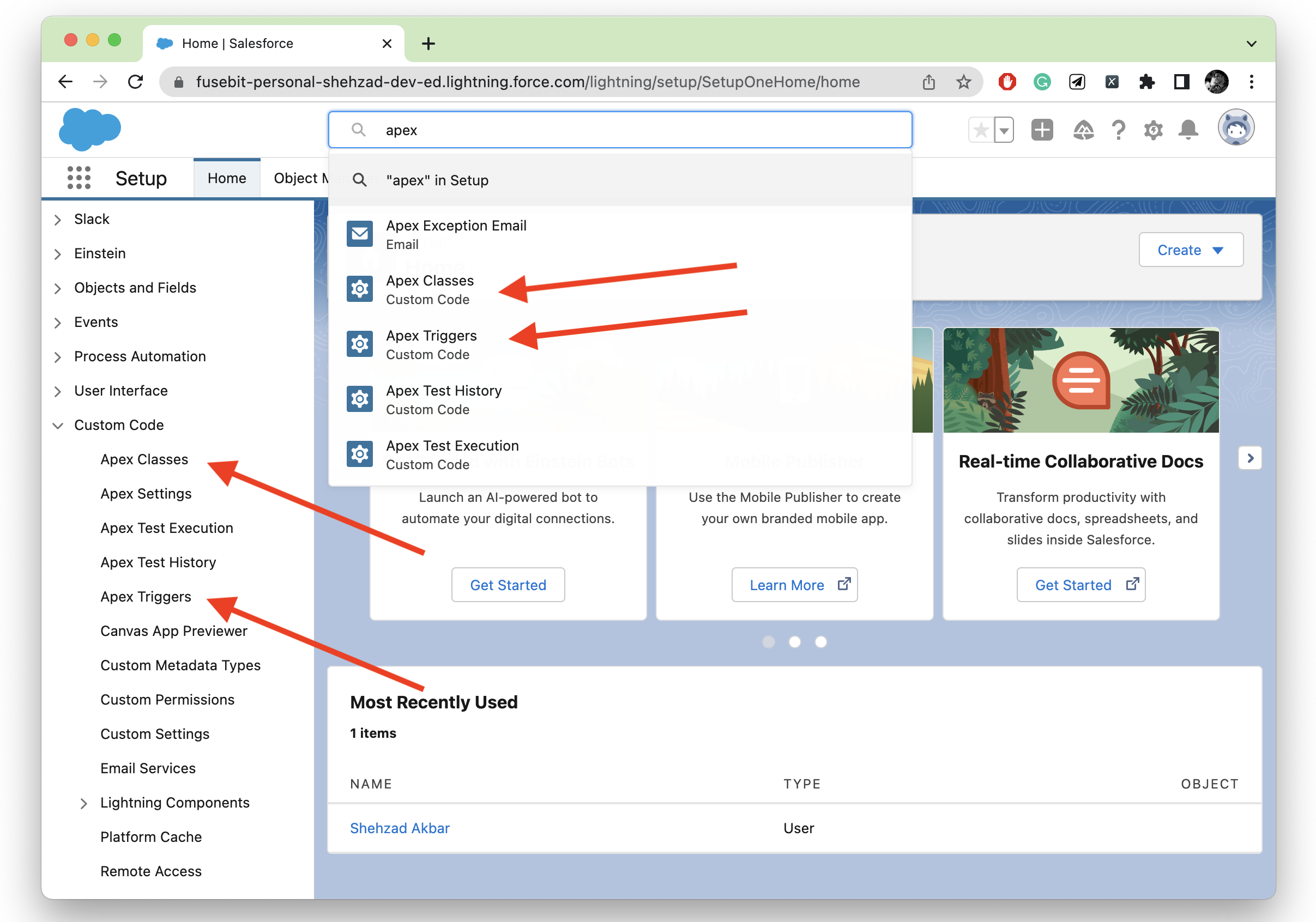Viewport: 1316px width, 922px height.
Task: Click the Grammarly extension icon
Action: (x=1042, y=82)
